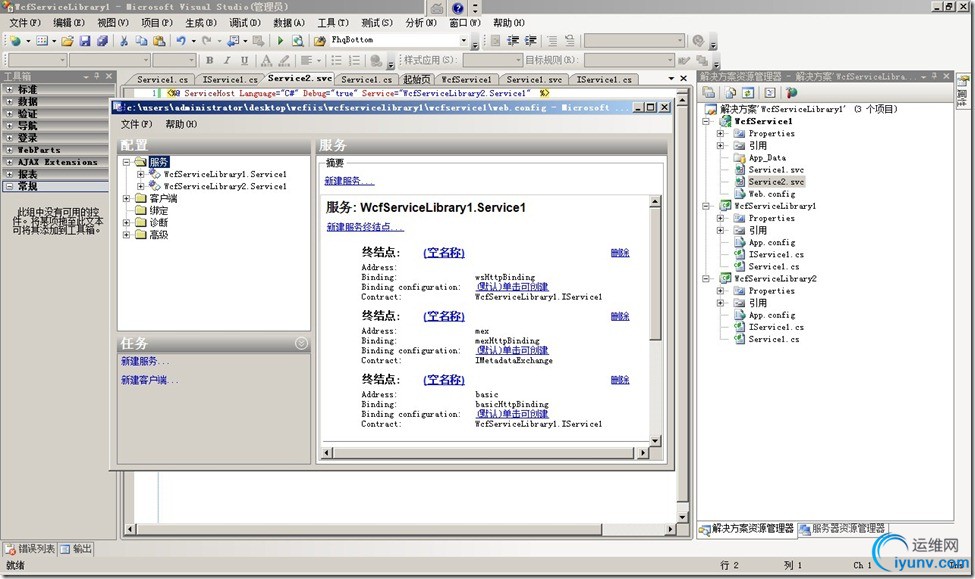Click the numbered list icon

pyautogui.click(x=354, y=60)
